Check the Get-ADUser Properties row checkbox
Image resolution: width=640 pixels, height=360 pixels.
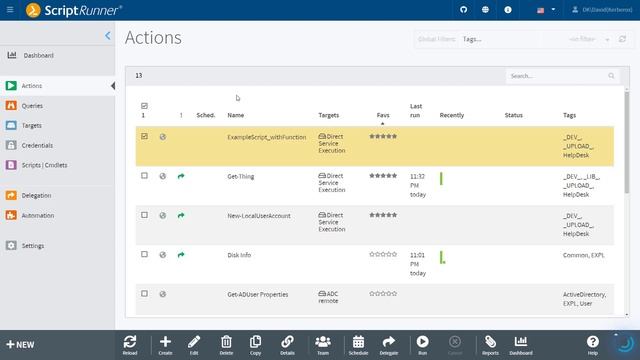[x=144, y=293]
